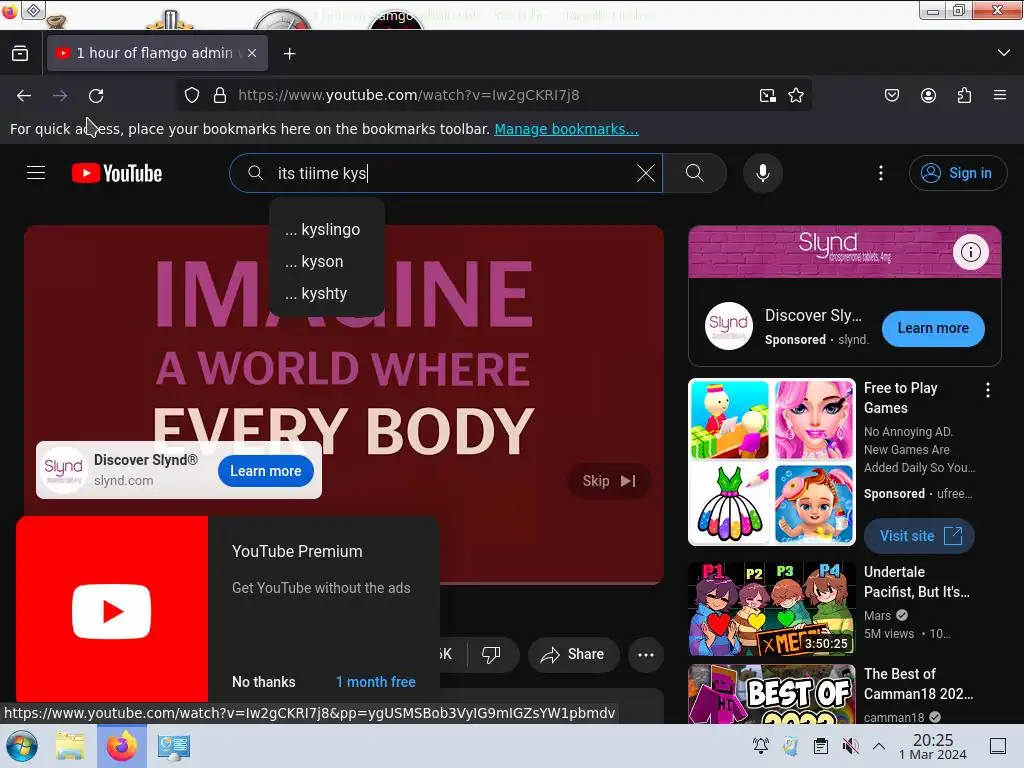Click Learn more in sidebar Slynd ad

coord(933,328)
